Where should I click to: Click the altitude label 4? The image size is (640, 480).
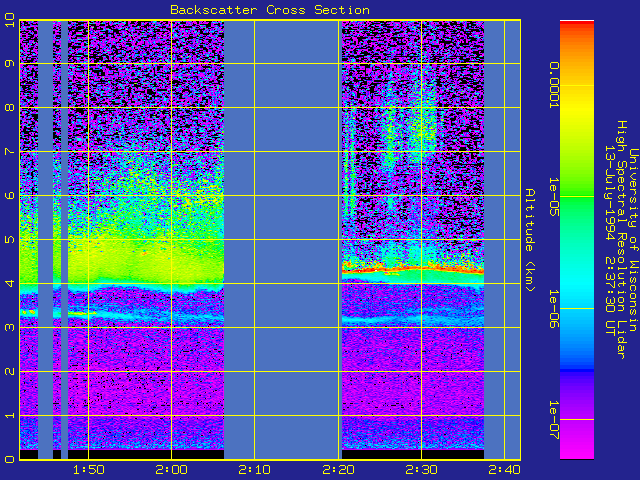click(x=10, y=284)
